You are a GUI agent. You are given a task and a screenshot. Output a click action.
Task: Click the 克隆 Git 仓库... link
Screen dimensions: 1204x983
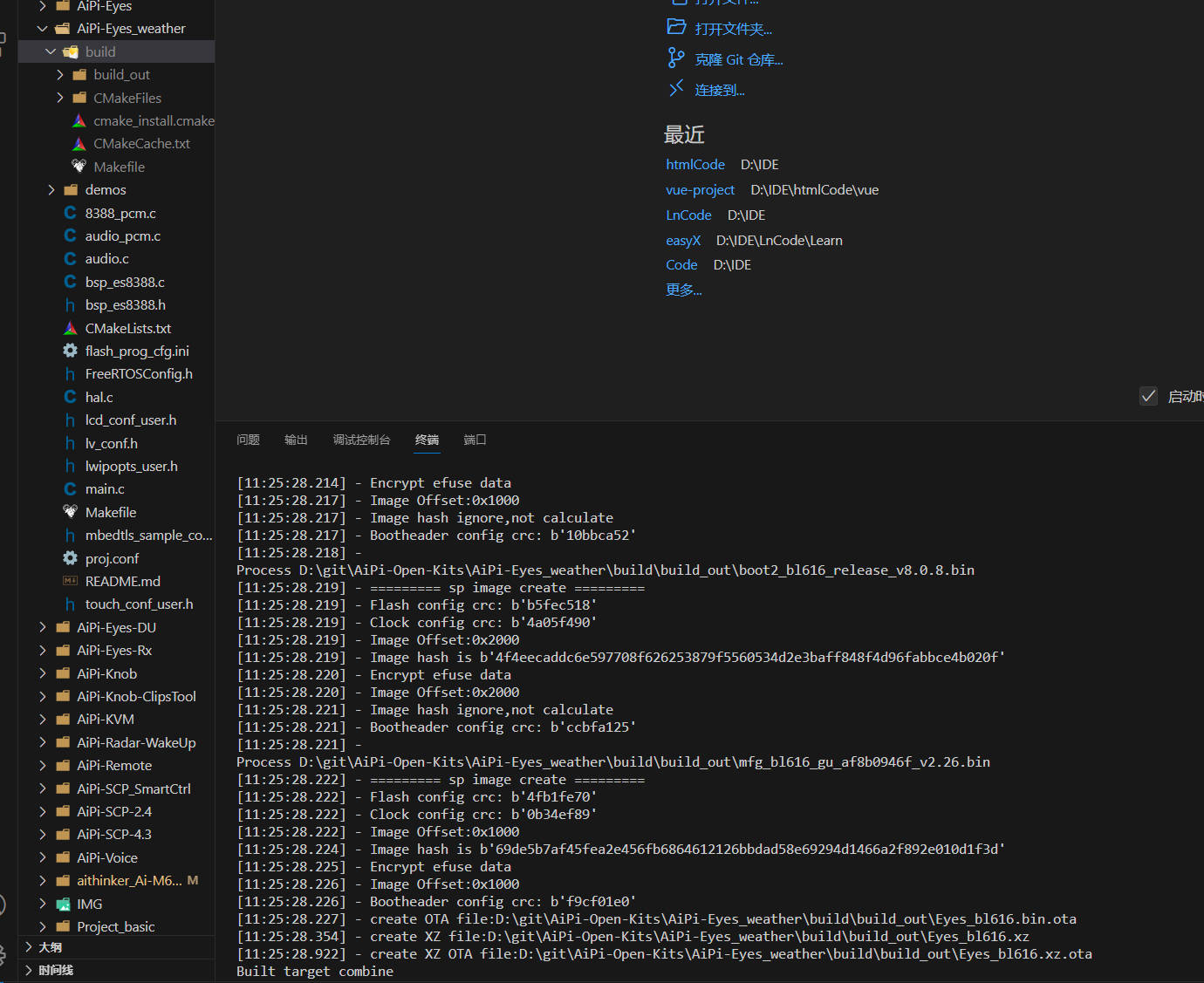point(739,59)
